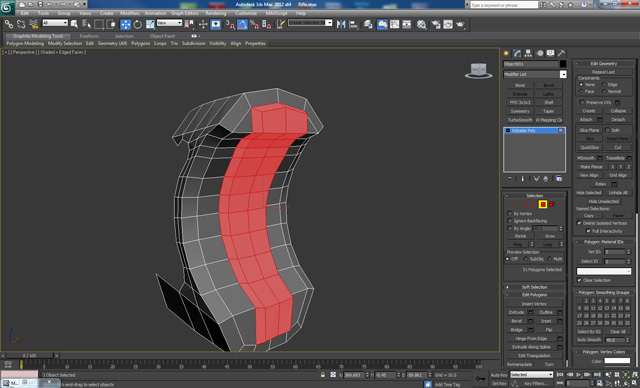Select Edge sub-object level icon
Image resolution: width=640 pixels, height=388 pixels.
click(x=525, y=204)
